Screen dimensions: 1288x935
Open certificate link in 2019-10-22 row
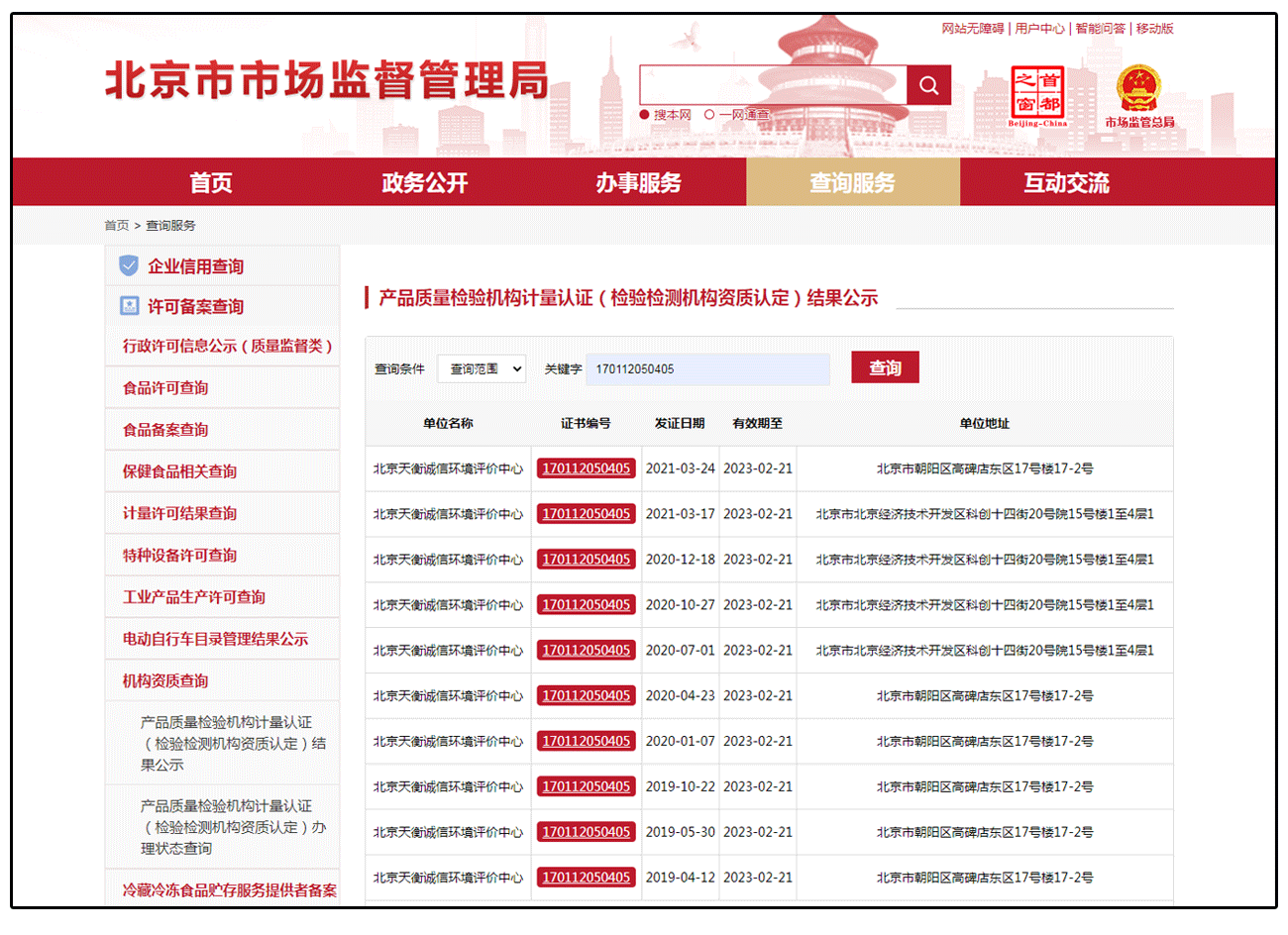pos(587,786)
